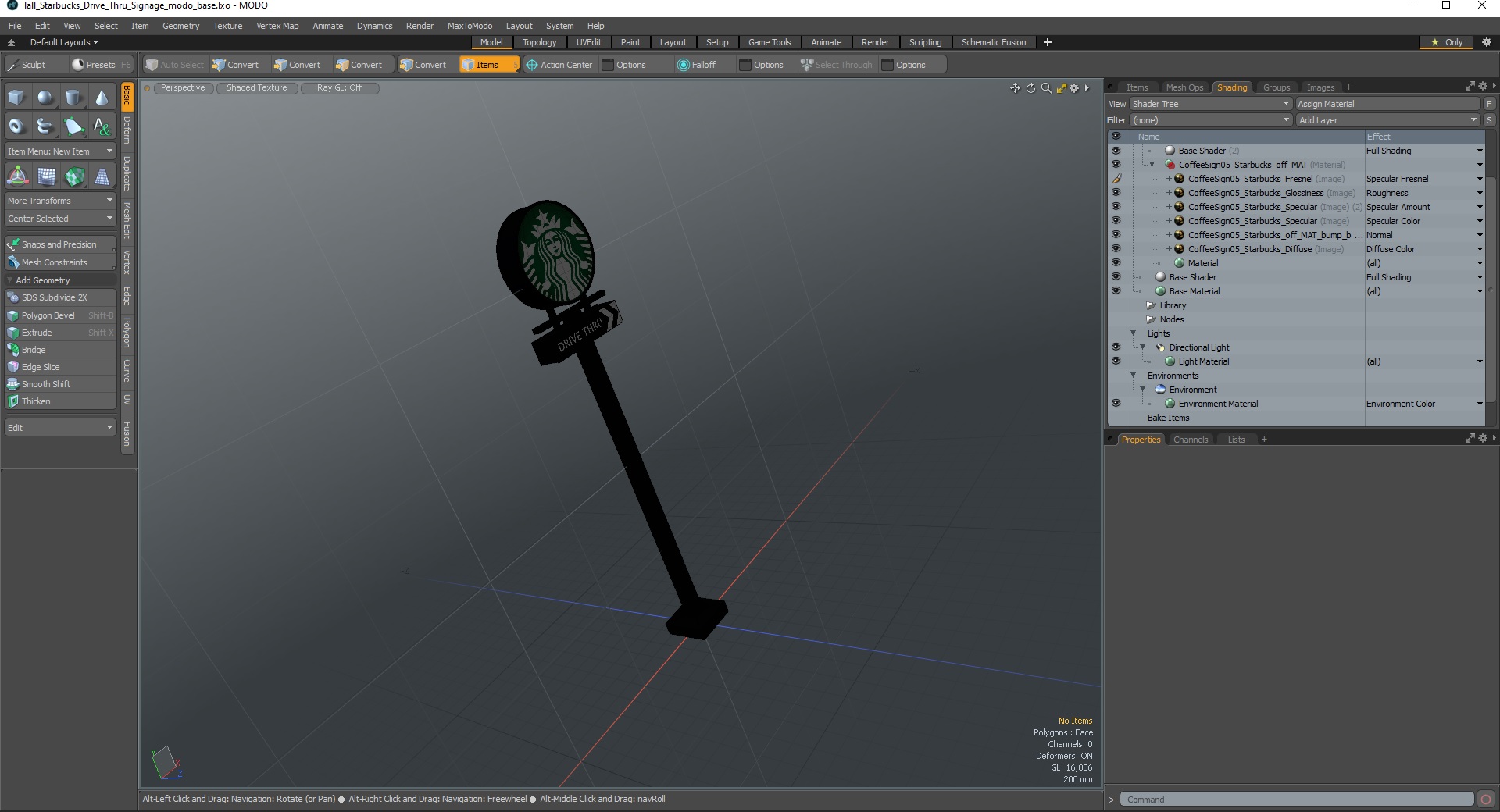
Task: Open the Filter (none) dropdown
Action: tap(1210, 120)
